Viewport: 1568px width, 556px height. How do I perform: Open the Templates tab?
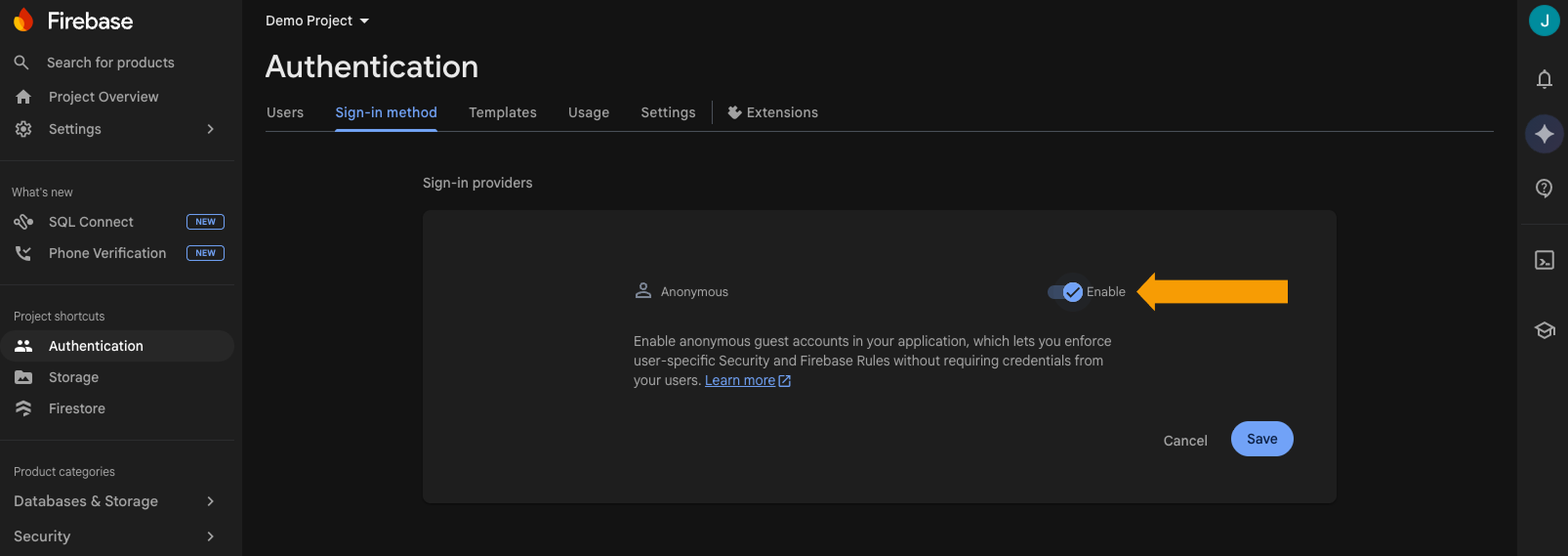point(503,112)
